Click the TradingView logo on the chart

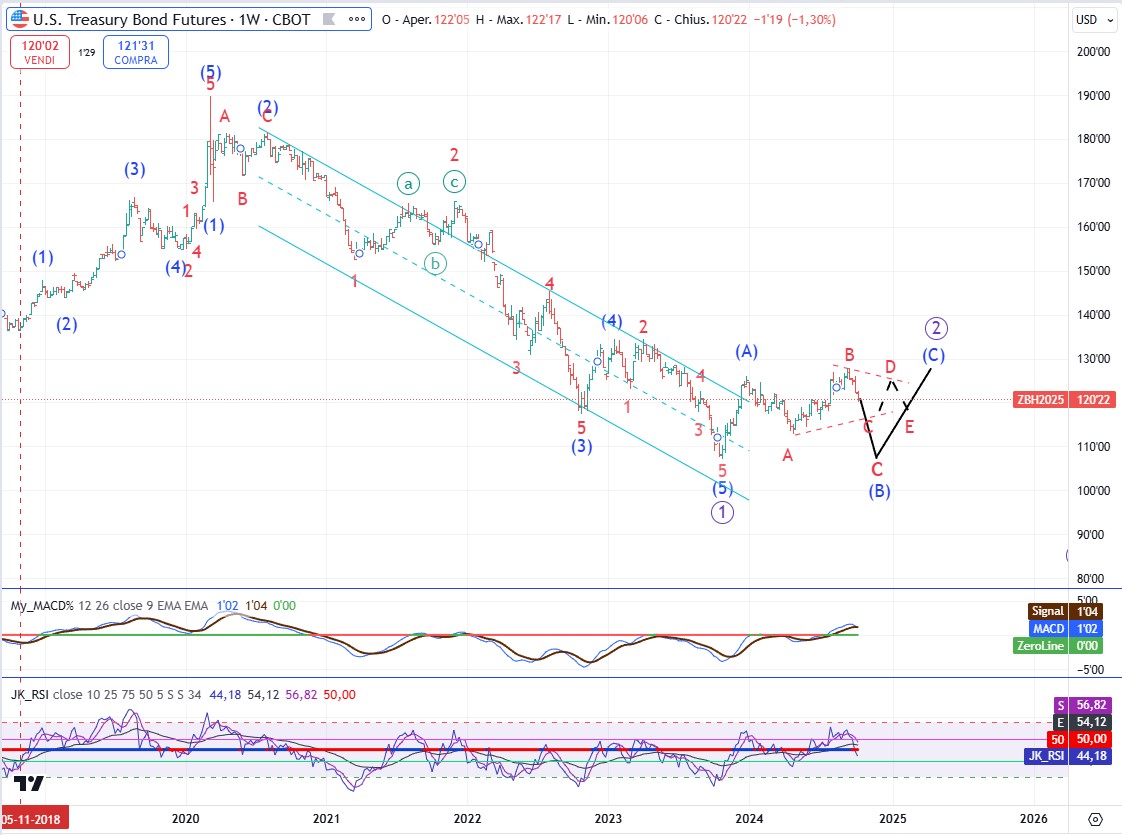29,783
